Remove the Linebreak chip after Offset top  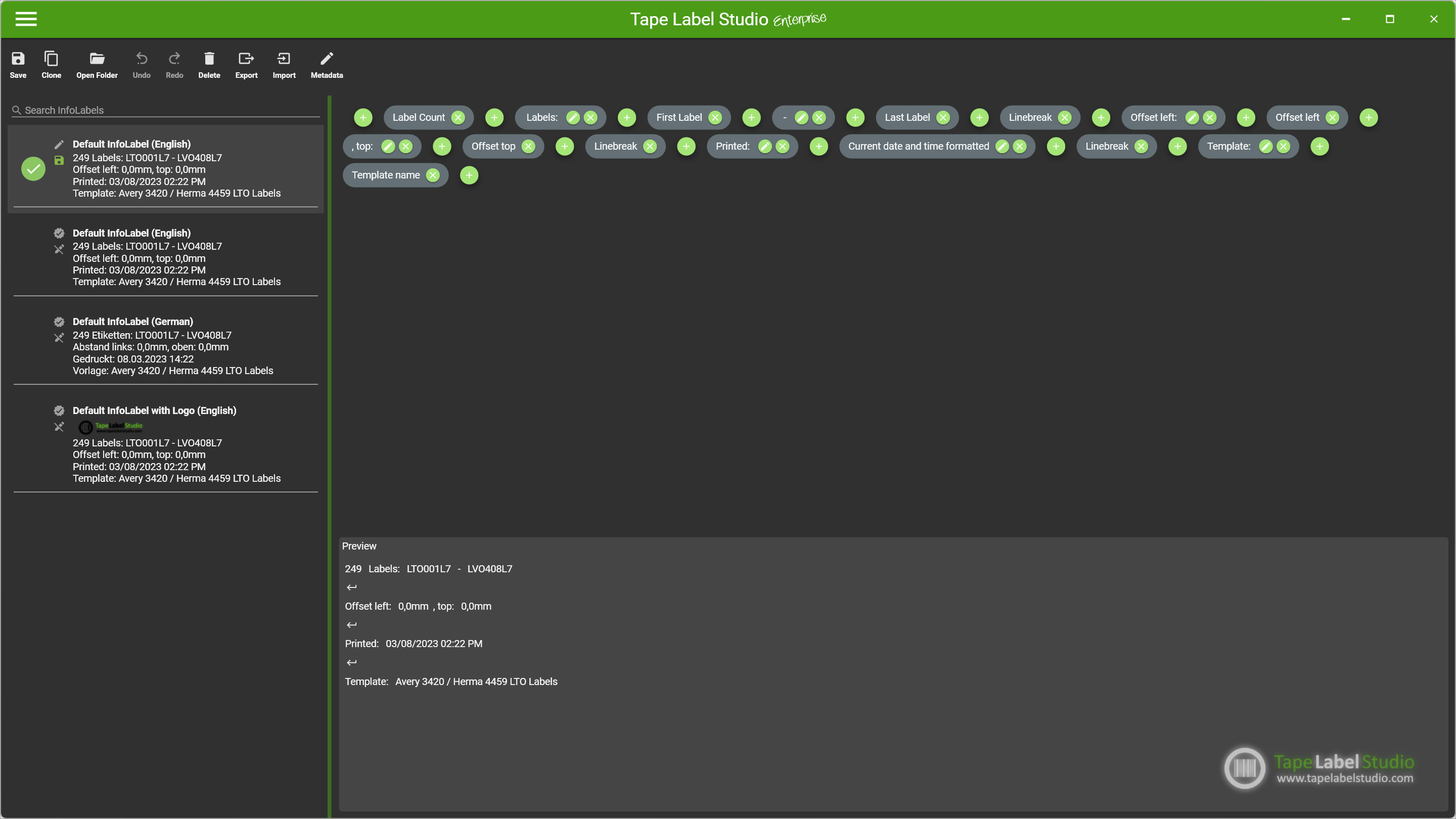650,147
